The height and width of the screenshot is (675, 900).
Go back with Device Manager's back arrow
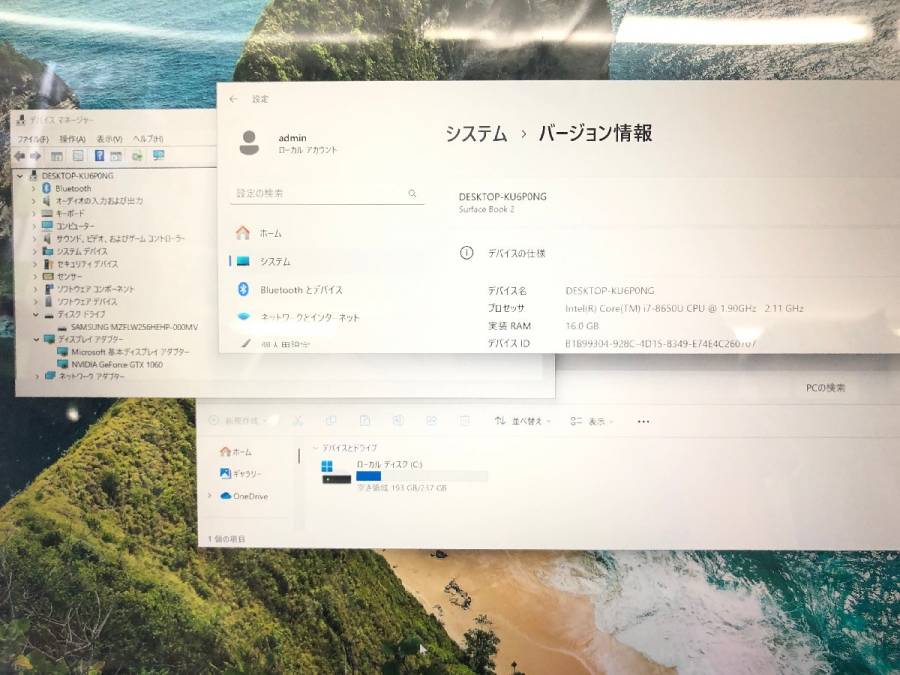[20, 156]
